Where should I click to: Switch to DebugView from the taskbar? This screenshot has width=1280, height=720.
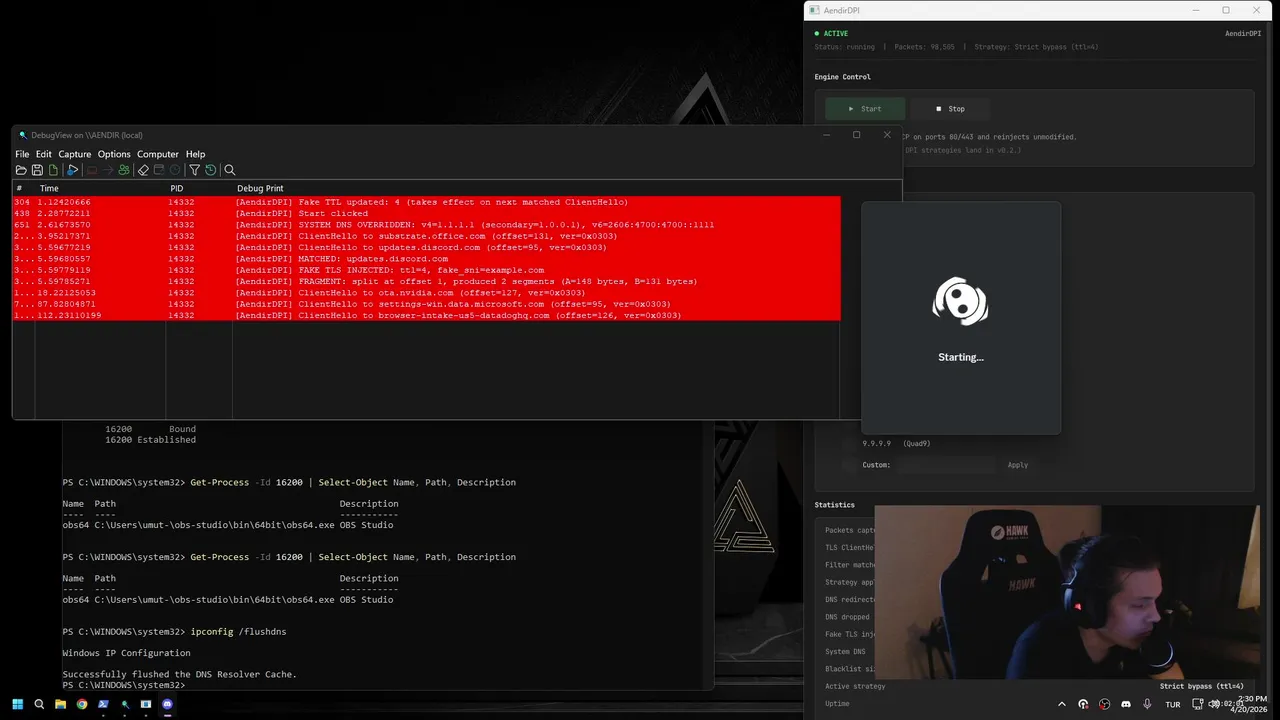coord(125,704)
